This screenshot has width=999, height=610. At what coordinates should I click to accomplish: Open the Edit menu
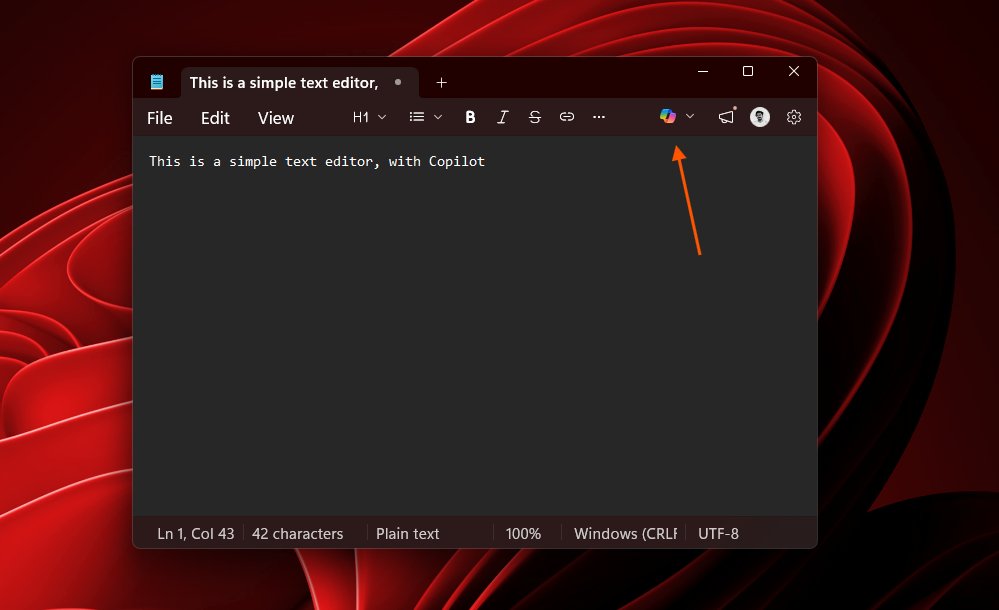pyautogui.click(x=214, y=118)
